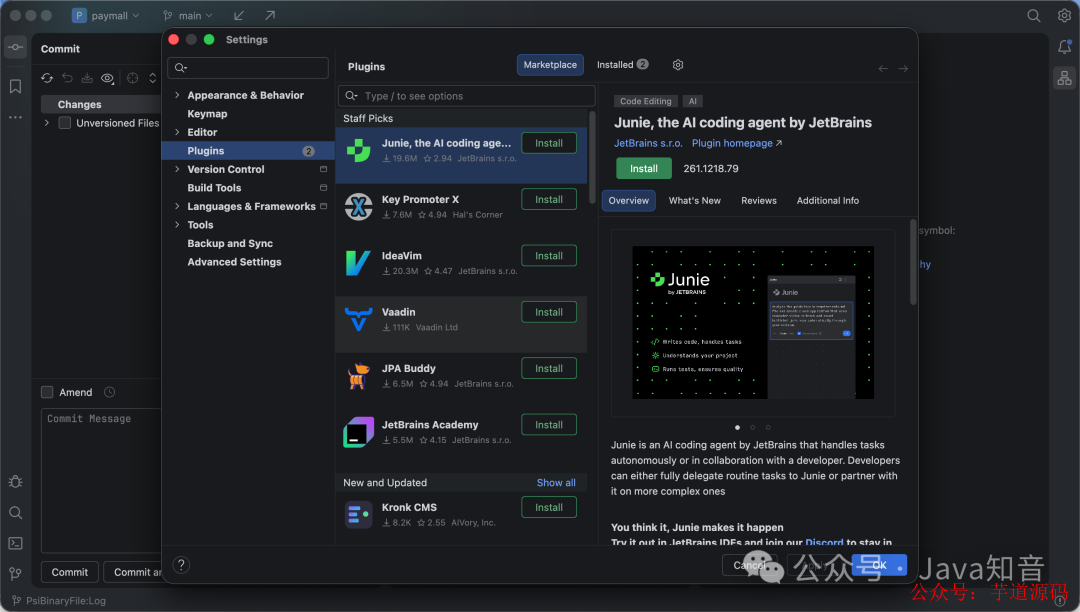Open the Terminal tool window icon

tap(15, 543)
